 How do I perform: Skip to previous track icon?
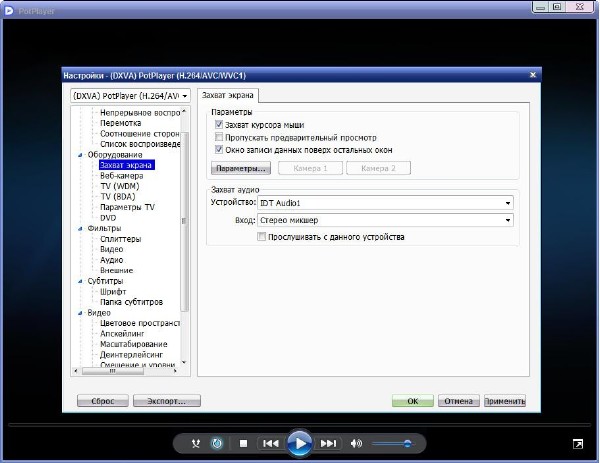tap(270, 443)
